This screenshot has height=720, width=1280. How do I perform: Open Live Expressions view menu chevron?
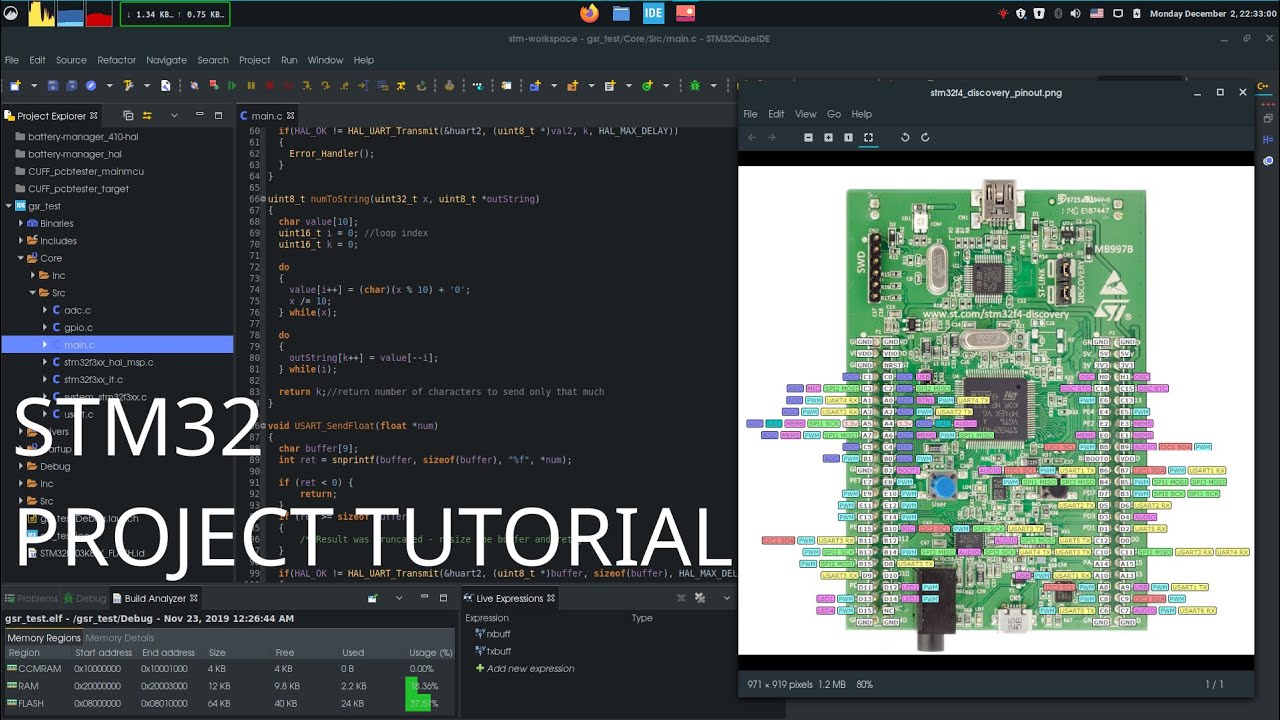tap(727, 598)
